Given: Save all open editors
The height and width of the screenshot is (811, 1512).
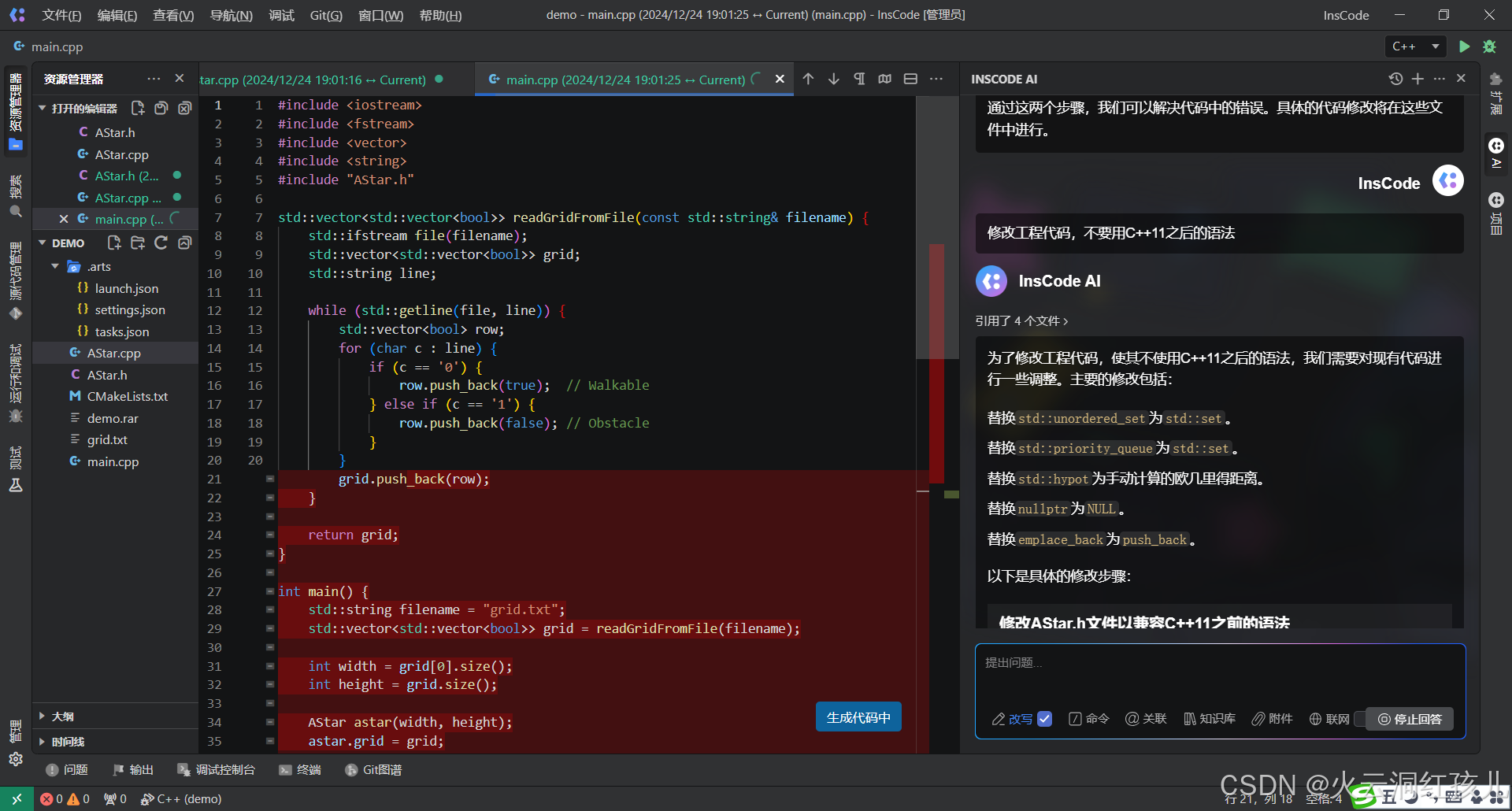Looking at the screenshot, I should (161, 109).
